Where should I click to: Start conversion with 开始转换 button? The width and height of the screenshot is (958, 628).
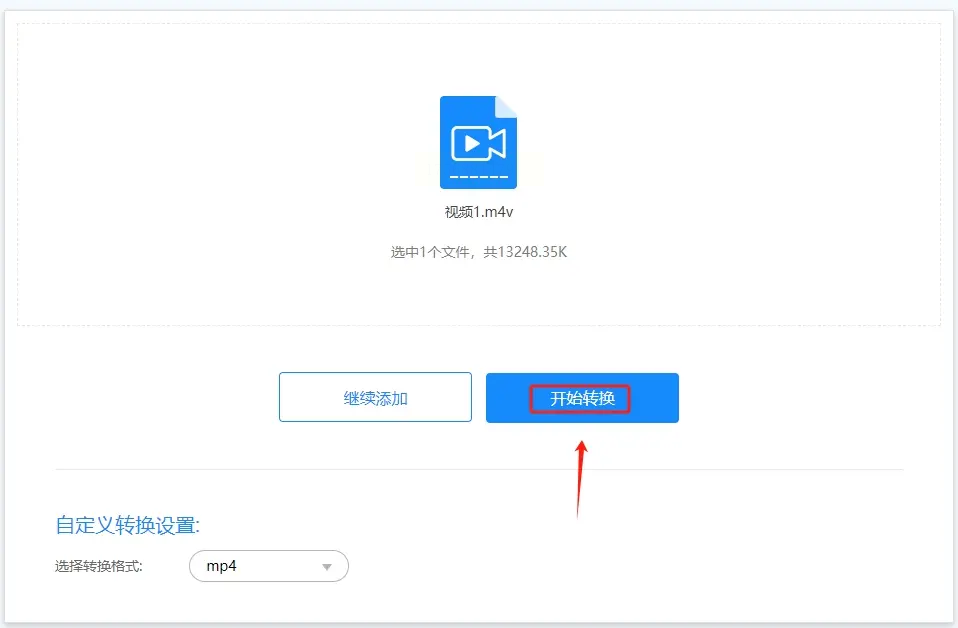point(582,398)
